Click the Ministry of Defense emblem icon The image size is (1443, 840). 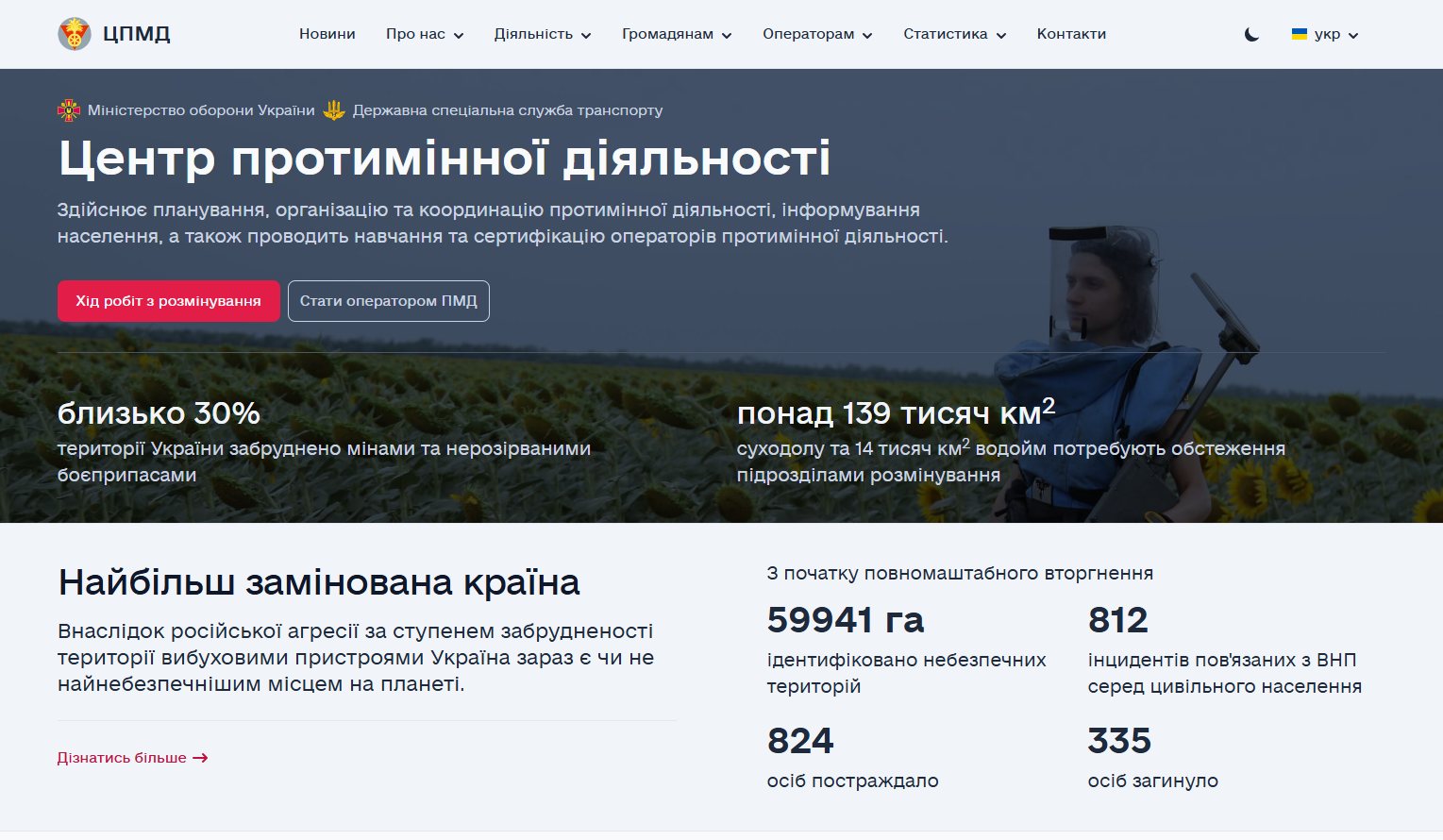point(69,110)
